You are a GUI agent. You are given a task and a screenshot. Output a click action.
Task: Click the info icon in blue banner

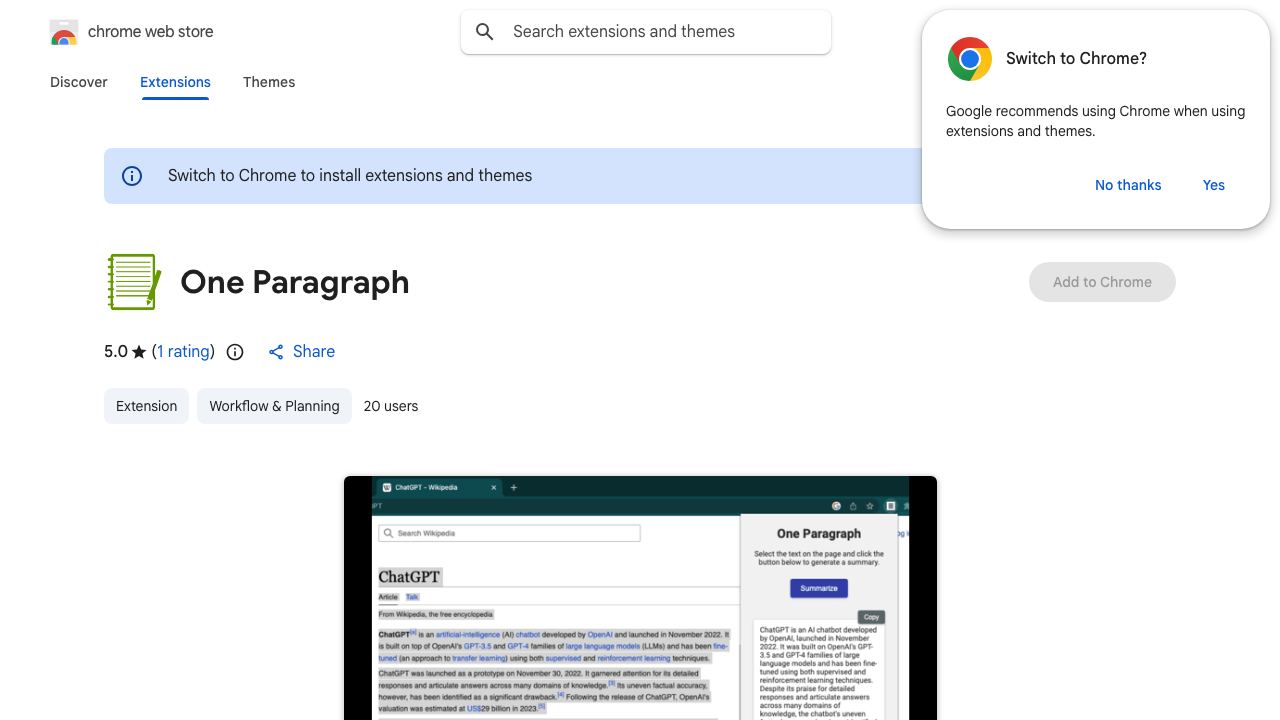click(x=132, y=176)
